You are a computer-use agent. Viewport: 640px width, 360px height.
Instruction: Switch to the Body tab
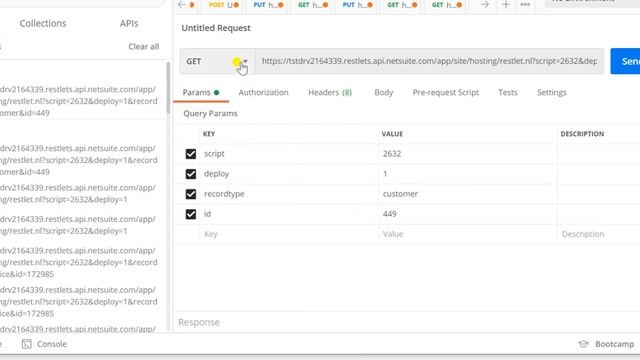[x=384, y=93]
